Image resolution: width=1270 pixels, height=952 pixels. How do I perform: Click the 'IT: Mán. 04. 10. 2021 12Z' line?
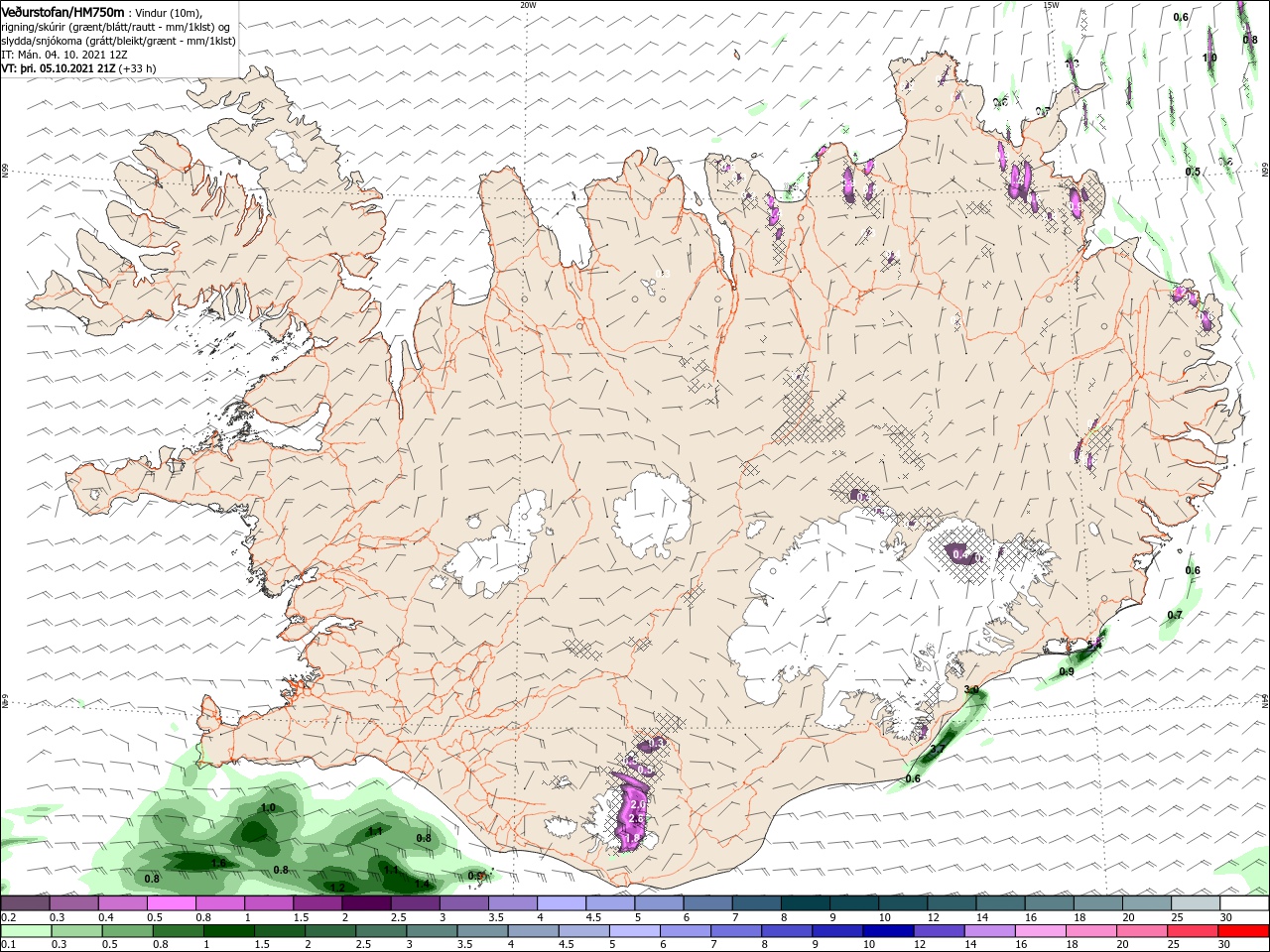pyautogui.click(x=63, y=55)
